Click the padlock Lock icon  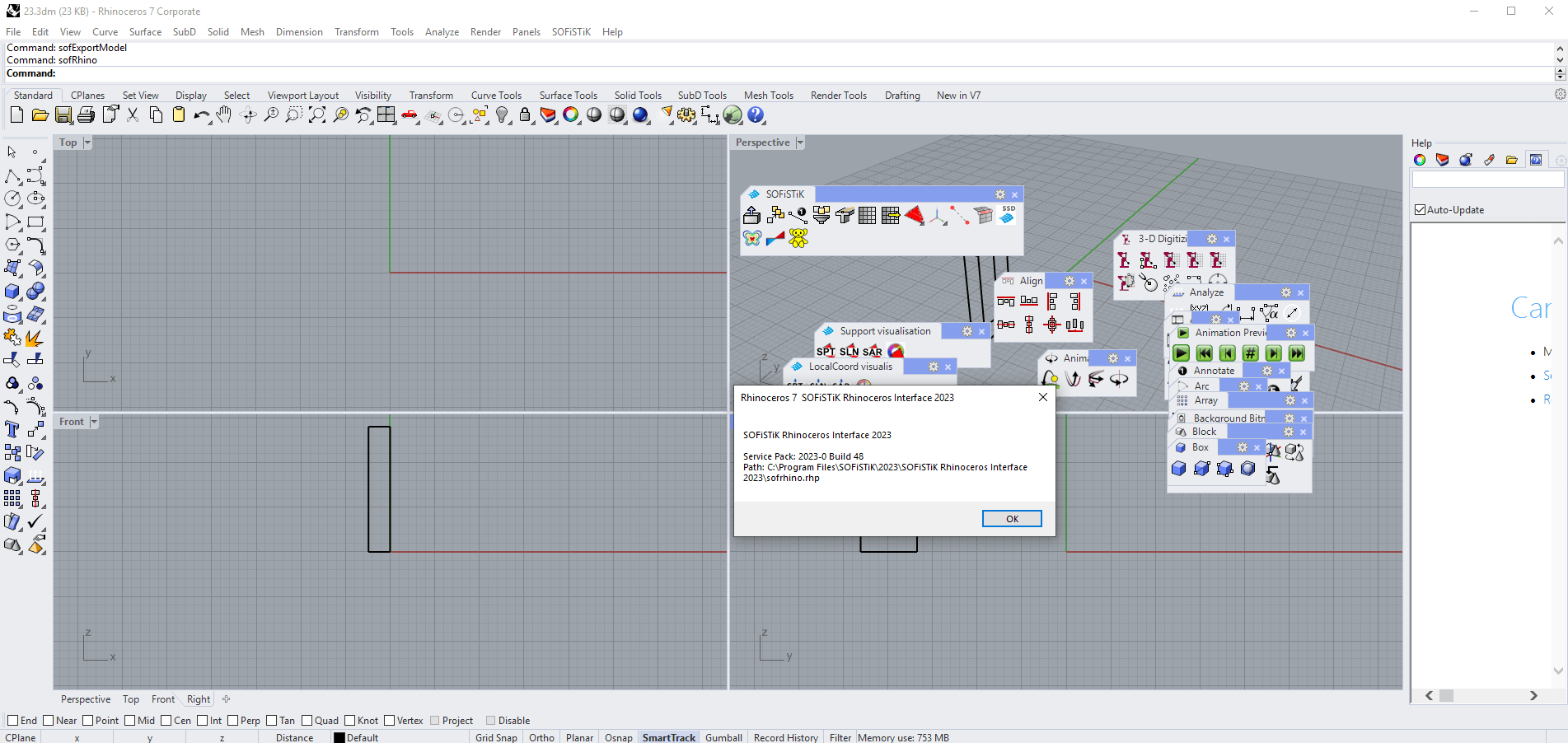click(525, 115)
